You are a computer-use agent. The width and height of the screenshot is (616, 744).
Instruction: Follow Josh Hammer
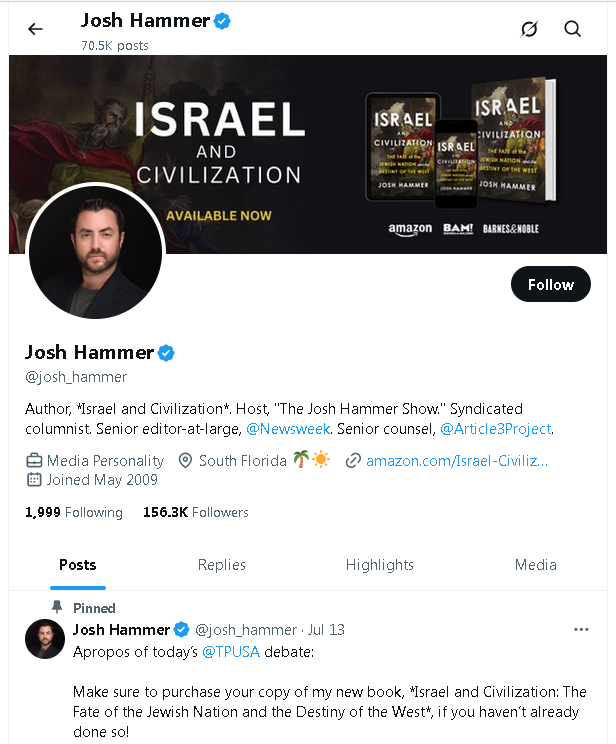550,285
